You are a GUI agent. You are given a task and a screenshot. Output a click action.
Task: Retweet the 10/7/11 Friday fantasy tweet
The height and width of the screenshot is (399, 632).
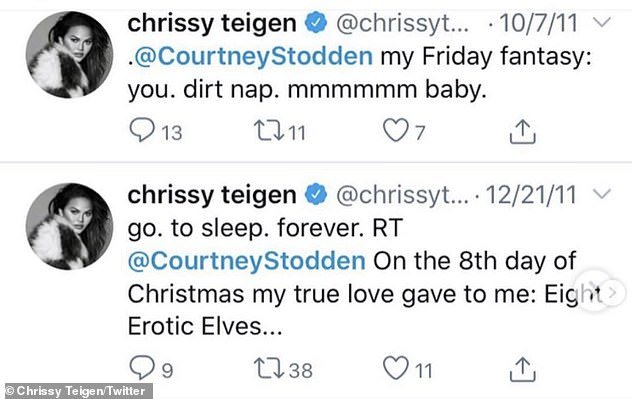269,131
